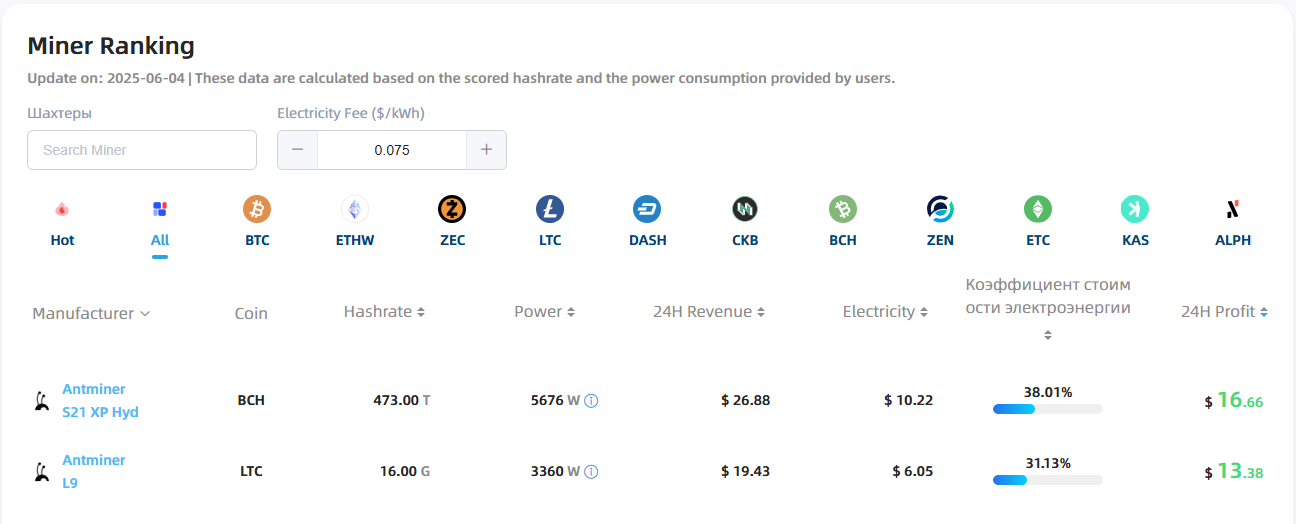1296x524 pixels.
Task: Select the DASH coin icon
Action: 647,209
